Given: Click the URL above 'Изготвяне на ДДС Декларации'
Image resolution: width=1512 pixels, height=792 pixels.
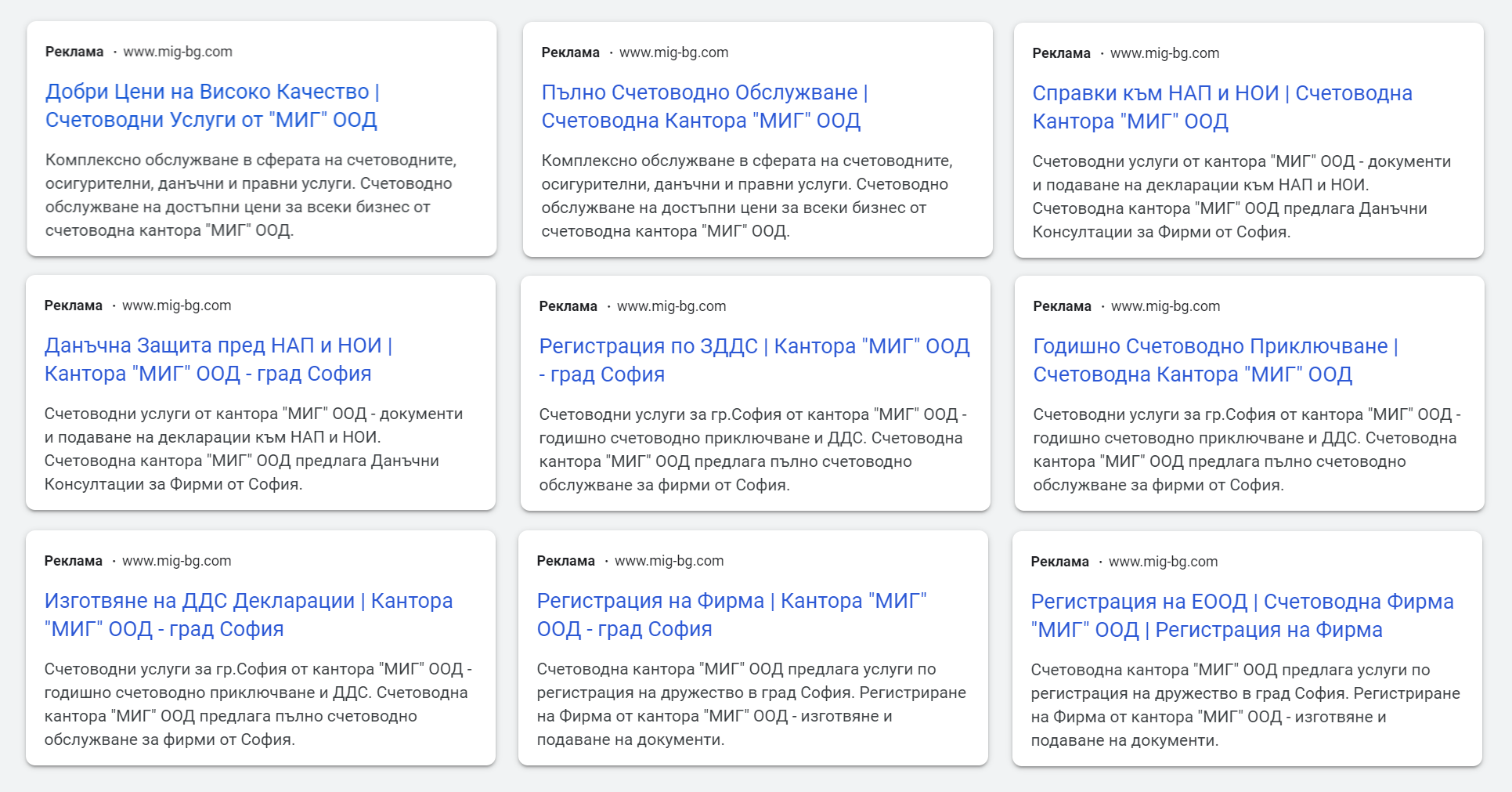Looking at the screenshot, I should point(177,561).
